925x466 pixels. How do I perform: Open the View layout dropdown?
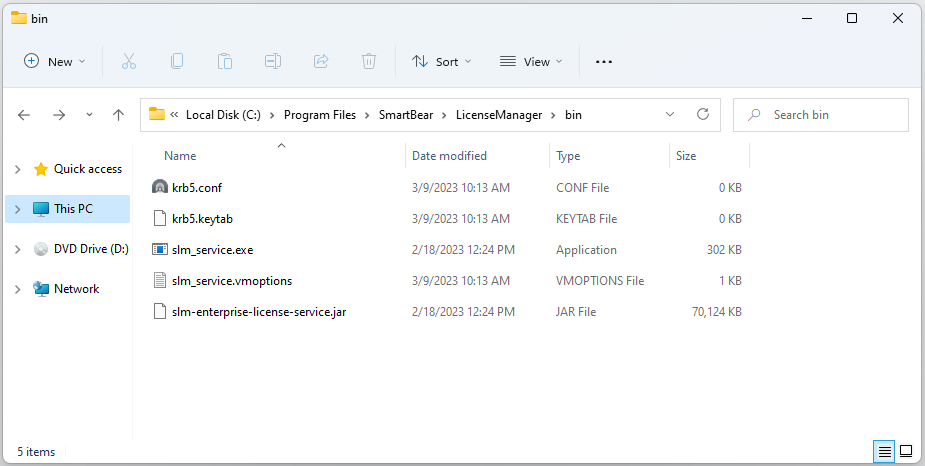(x=531, y=61)
